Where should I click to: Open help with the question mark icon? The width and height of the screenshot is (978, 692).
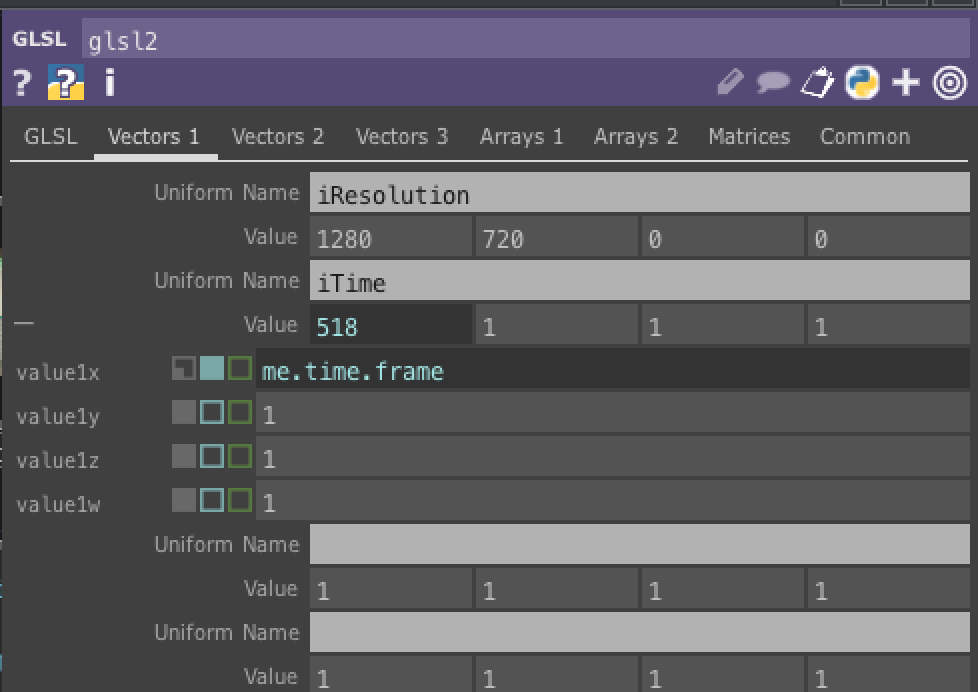[21, 83]
